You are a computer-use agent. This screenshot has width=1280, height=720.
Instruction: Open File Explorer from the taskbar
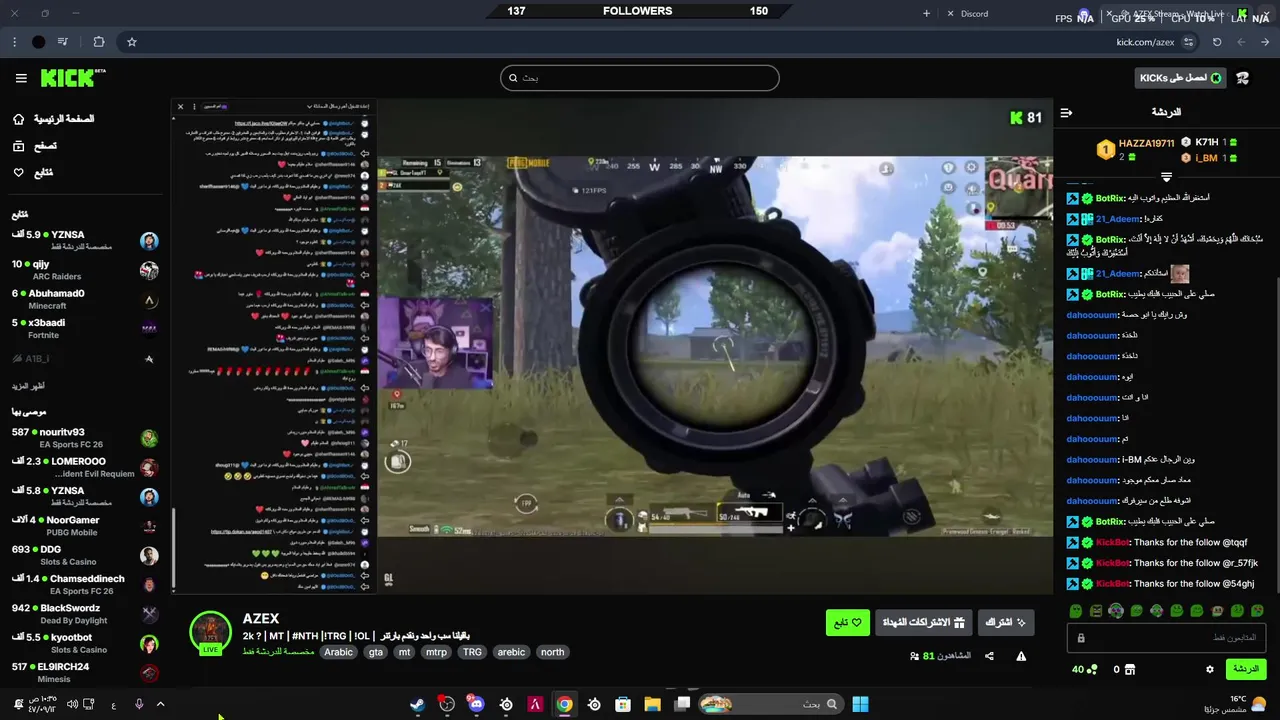(652, 704)
